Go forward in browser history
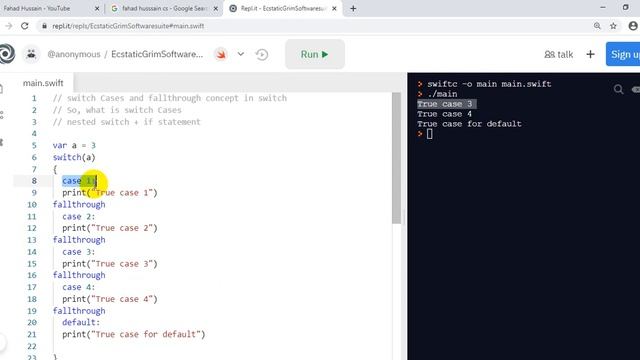640x360 pixels. 8,26
